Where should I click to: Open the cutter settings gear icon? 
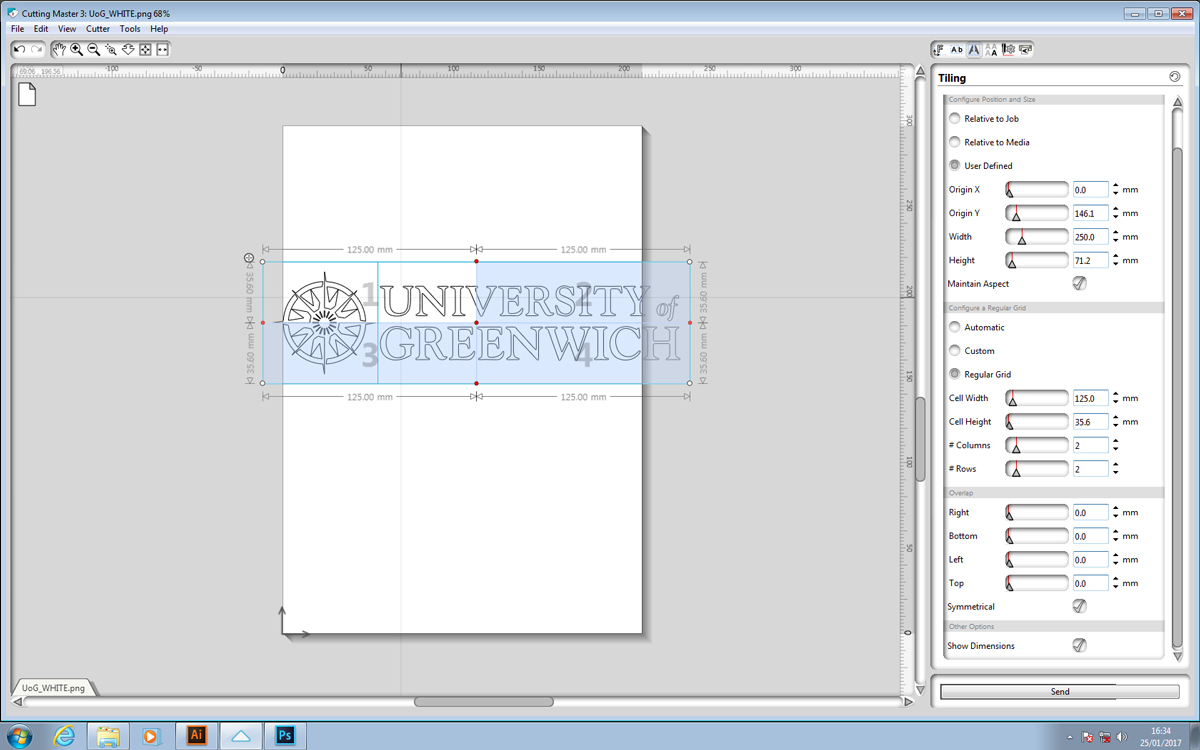tap(1008, 49)
